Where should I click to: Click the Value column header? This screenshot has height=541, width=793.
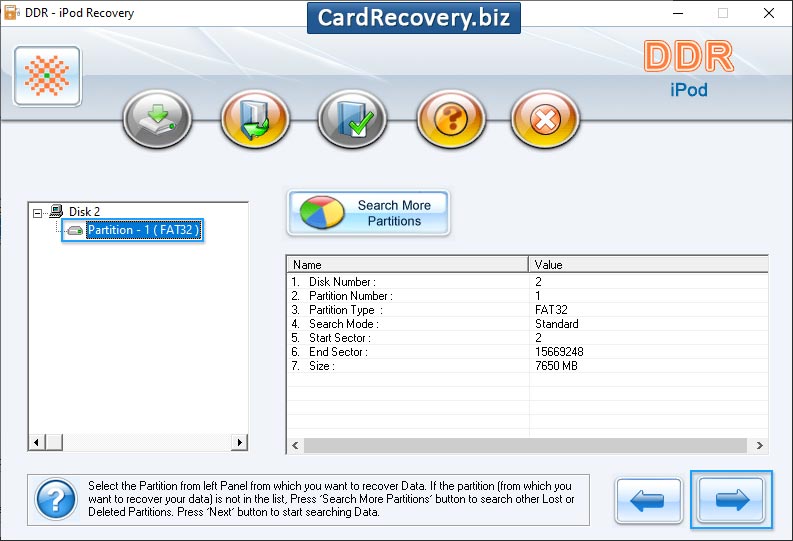tap(648, 264)
